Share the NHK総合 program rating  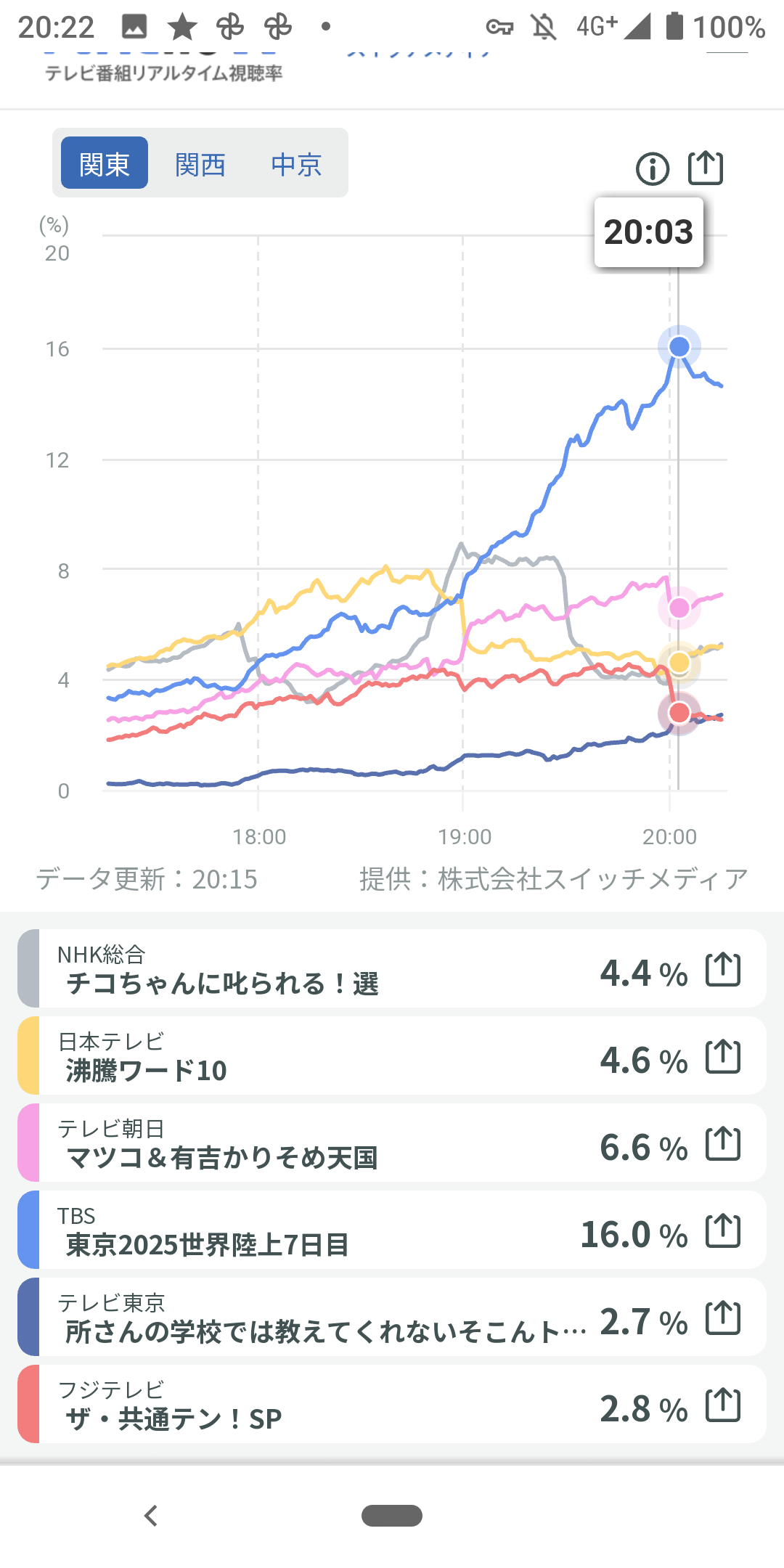point(723,970)
